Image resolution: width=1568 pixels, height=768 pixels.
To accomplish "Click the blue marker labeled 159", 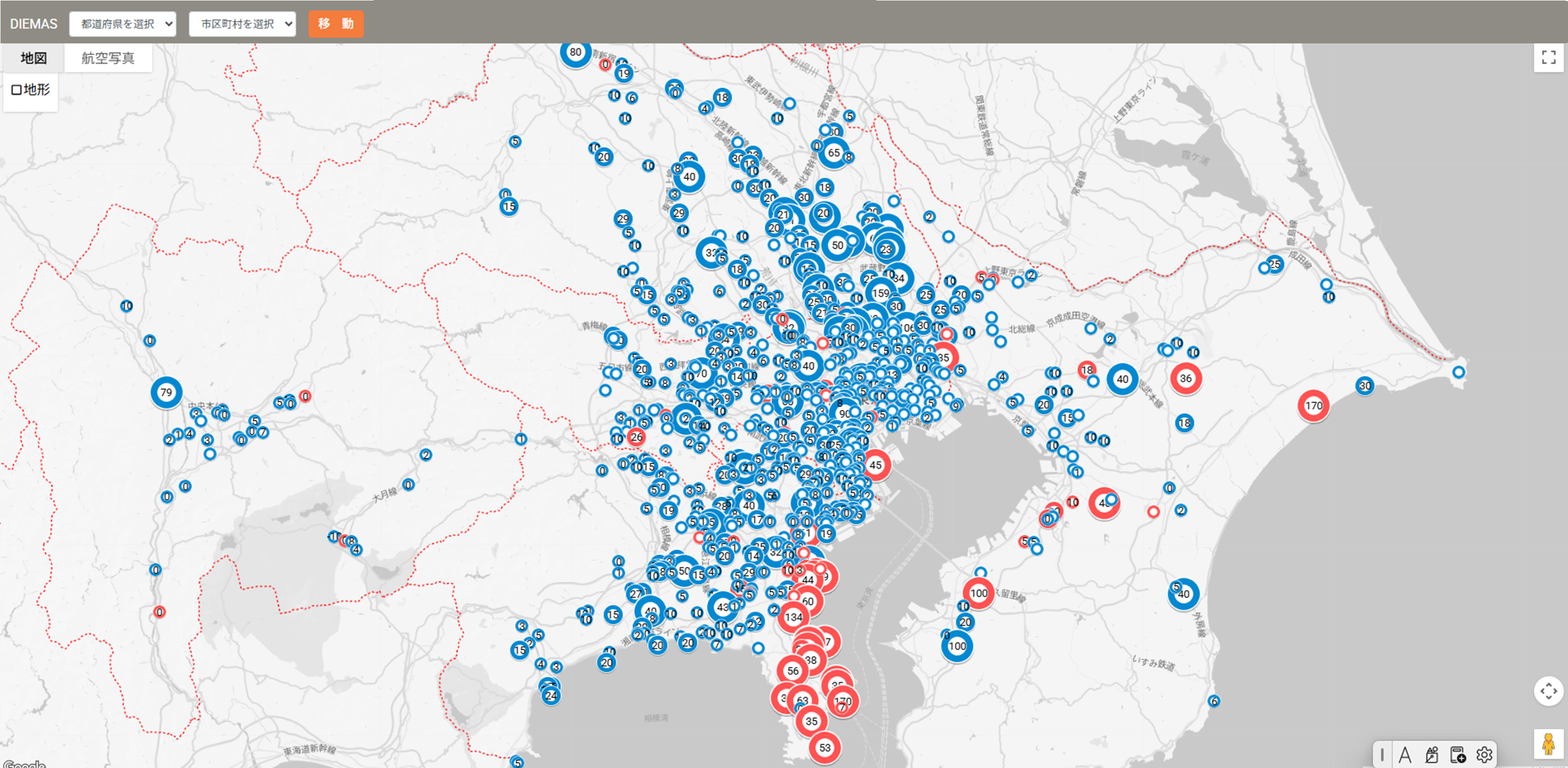I will tap(880, 294).
